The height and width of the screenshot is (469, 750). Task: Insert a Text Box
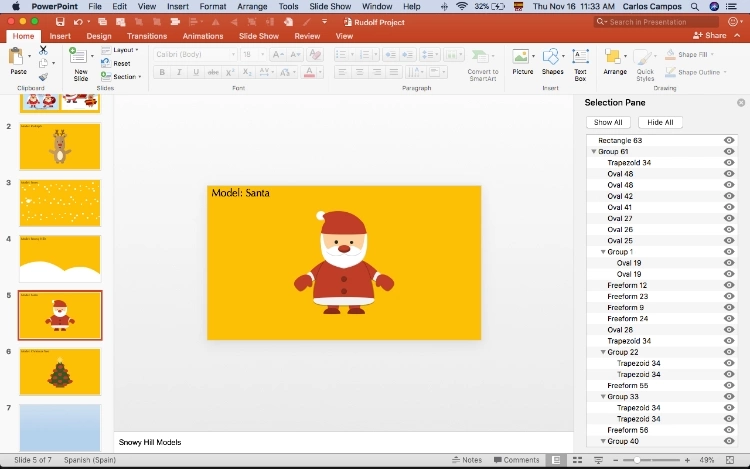(580, 58)
